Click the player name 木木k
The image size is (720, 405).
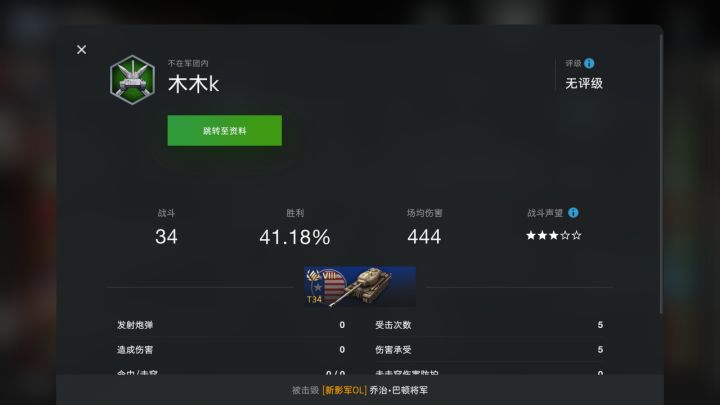click(193, 84)
